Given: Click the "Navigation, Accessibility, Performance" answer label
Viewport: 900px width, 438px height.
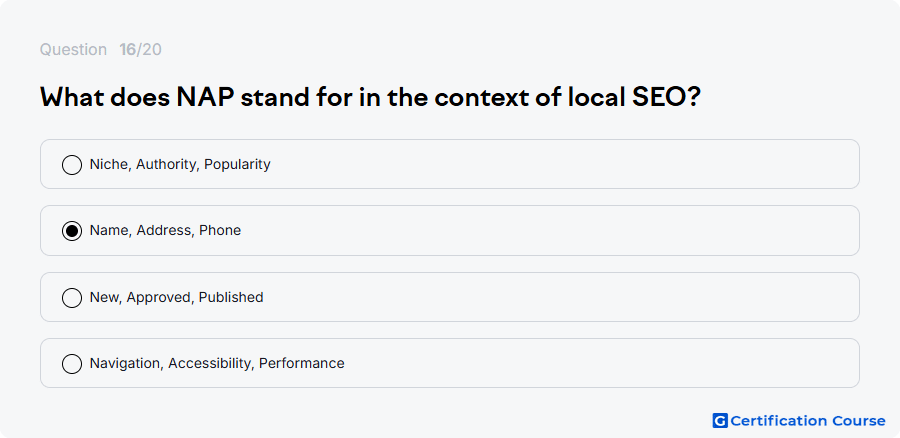Looking at the screenshot, I should (217, 363).
